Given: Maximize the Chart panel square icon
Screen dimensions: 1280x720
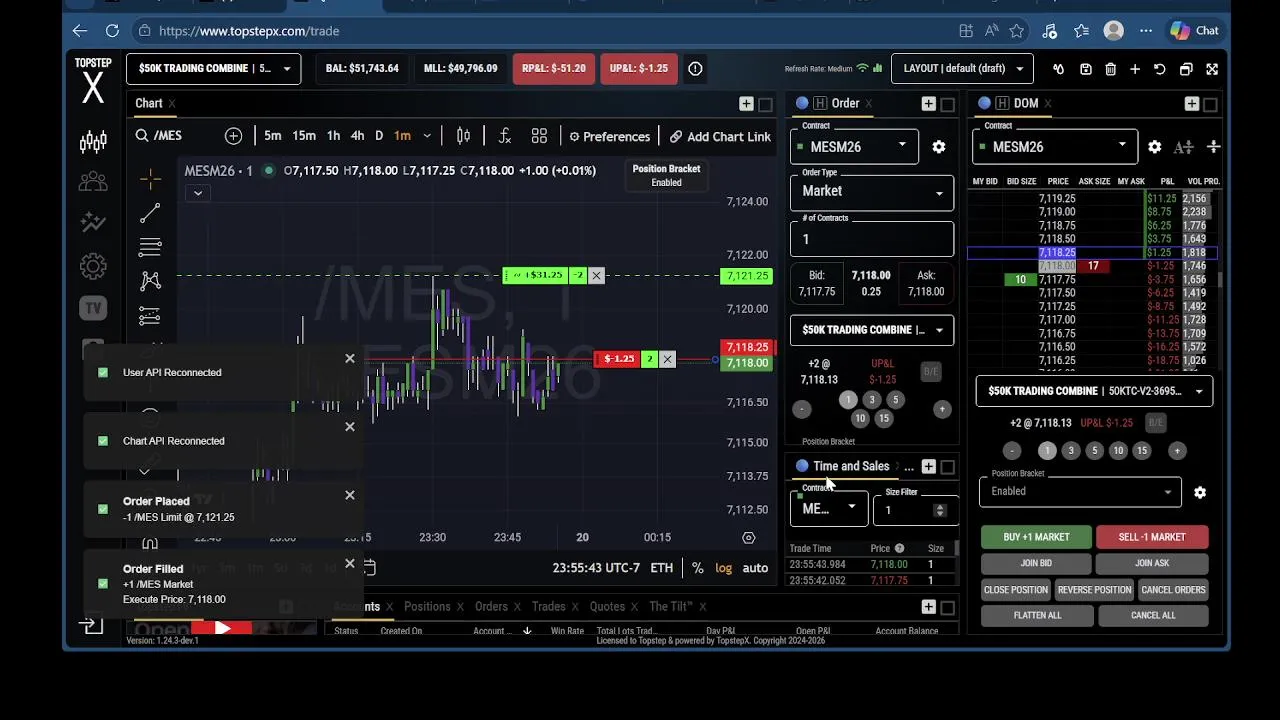Looking at the screenshot, I should 766,104.
